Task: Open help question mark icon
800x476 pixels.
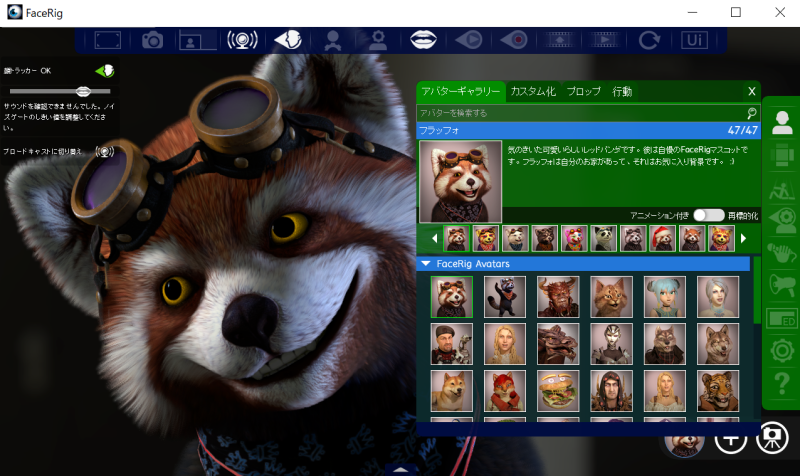Action: point(782,383)
